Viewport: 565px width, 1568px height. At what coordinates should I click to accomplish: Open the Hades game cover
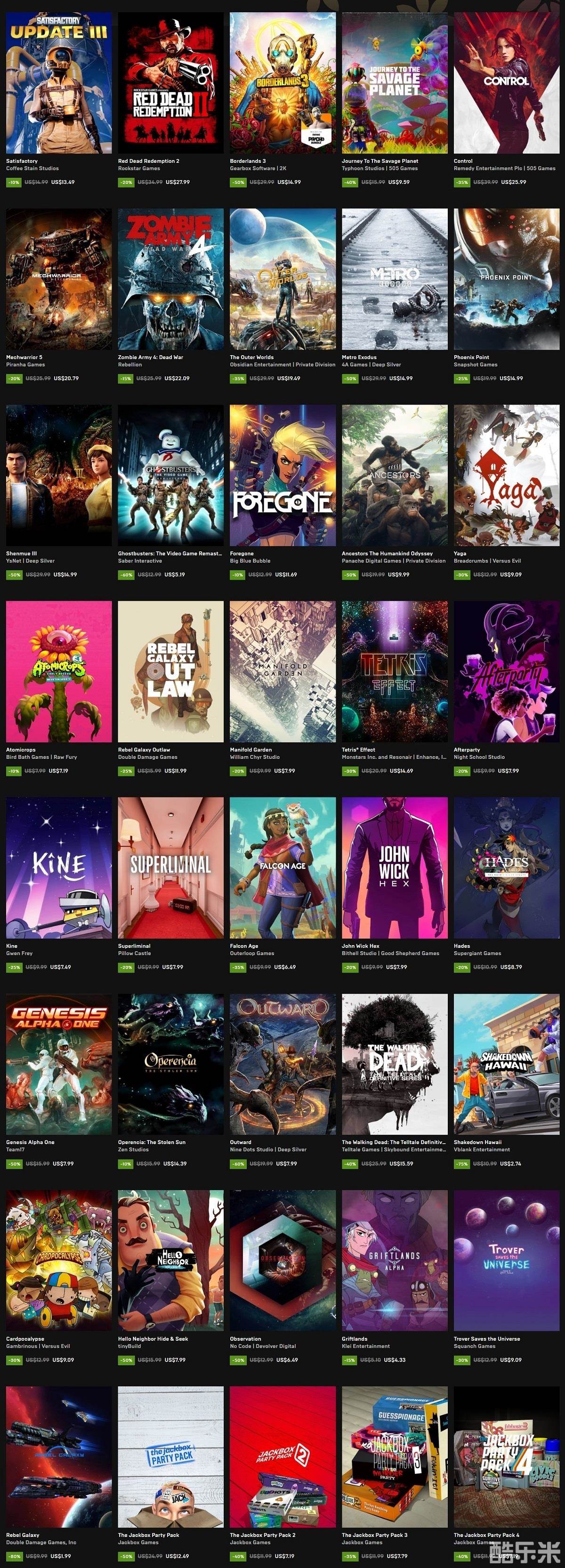pyautogui.click(x=507, y=868)
